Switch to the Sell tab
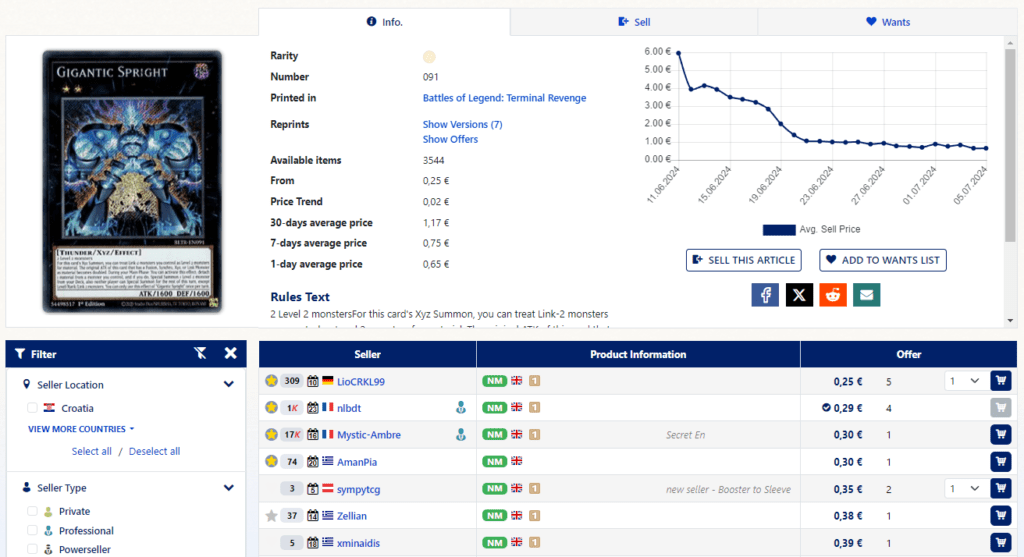This screenshot has height=557, width=1024. [x=634, y=22]
